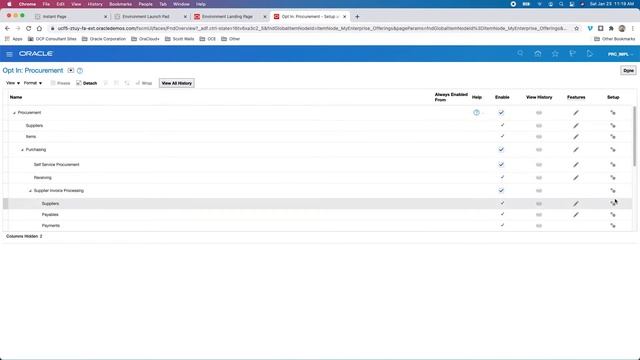Open the page title actions dropdown arrow

coord(71,71)
